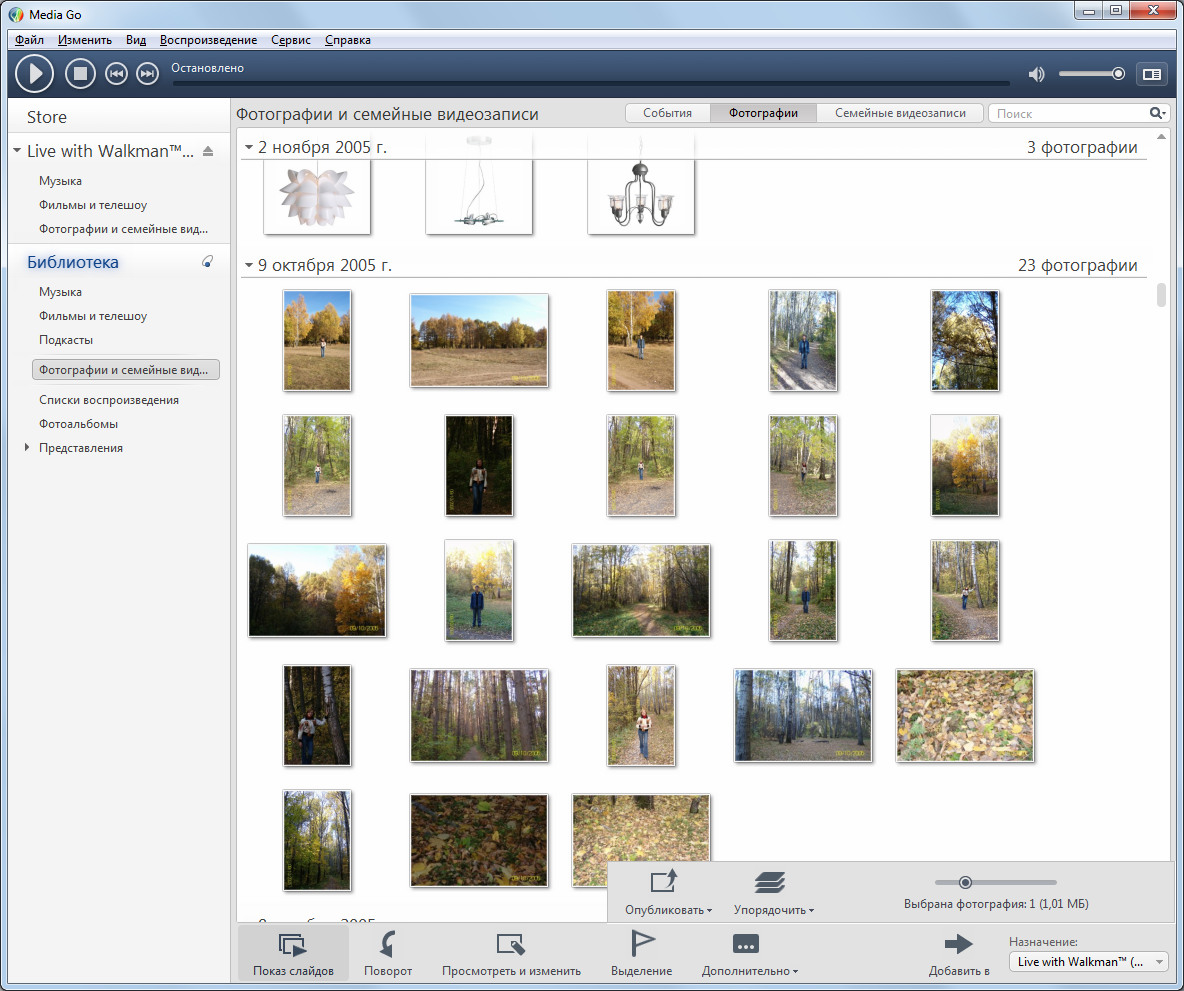The width and height of the screenshot is (1184, 991).
Task: Skip to the next track
Action: [x=147, y=73]
